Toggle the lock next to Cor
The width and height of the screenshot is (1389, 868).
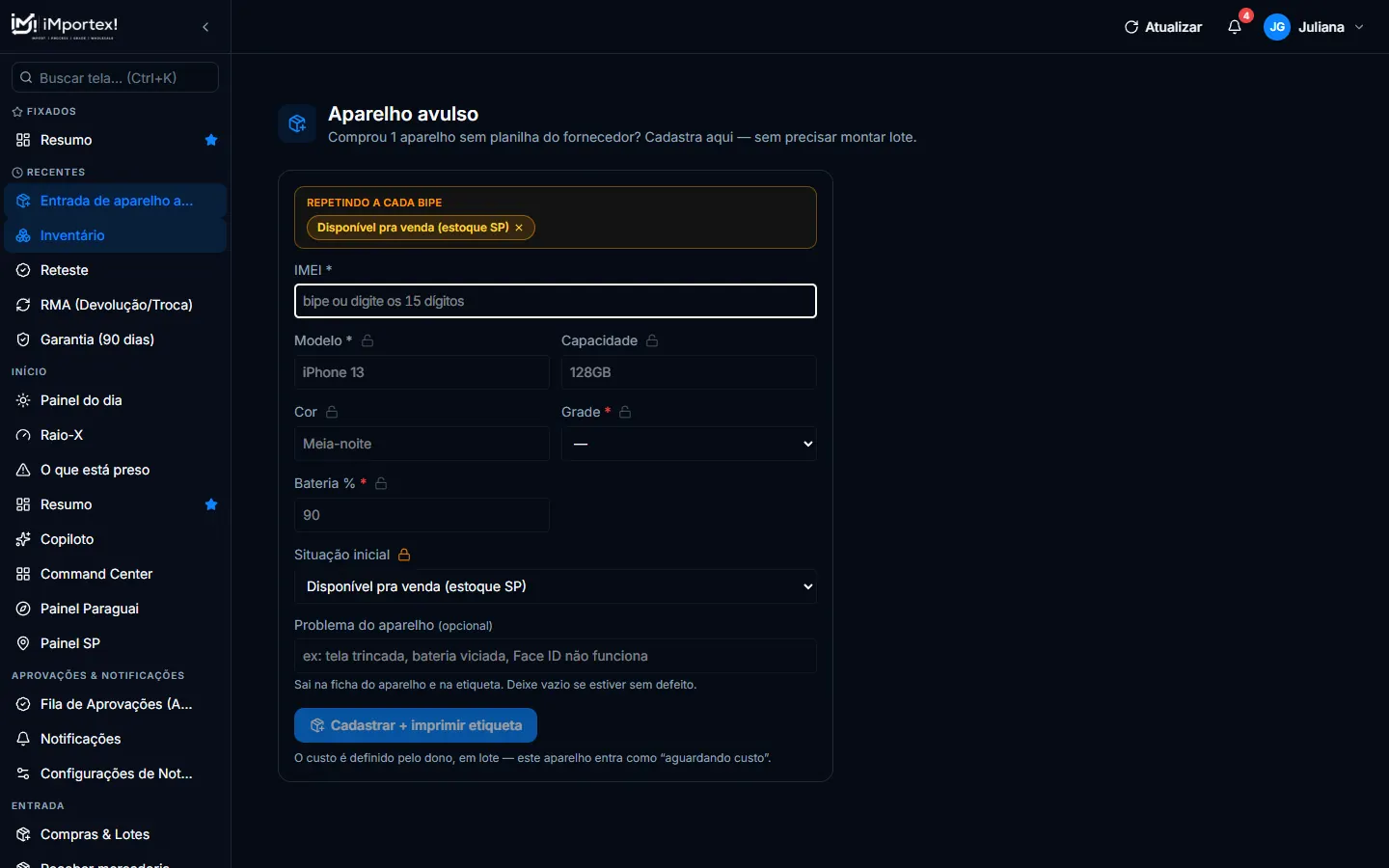pyautogui.click(x=332, y=412)
